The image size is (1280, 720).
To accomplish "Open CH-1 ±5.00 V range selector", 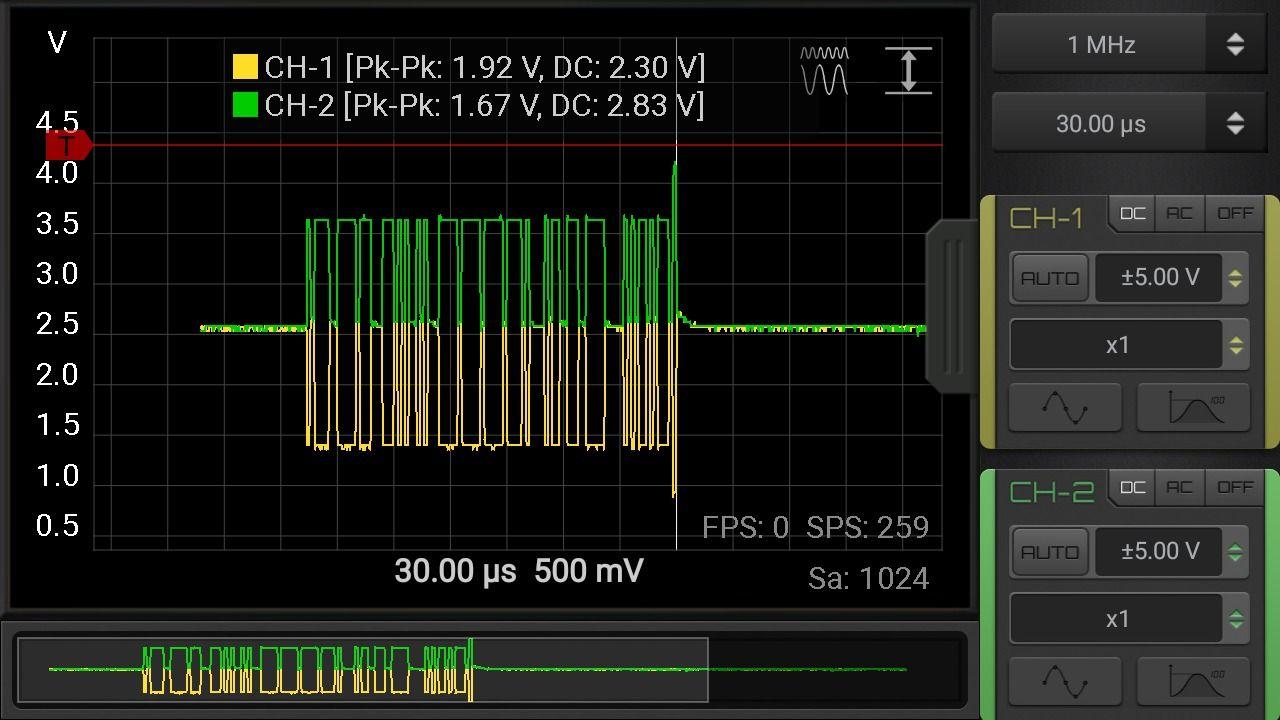I will point(1159,278).
